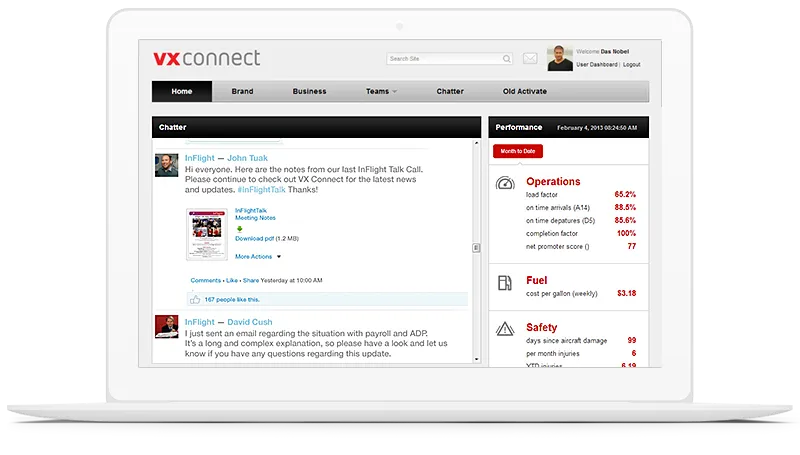Click the search magnifier icon
Screen dimensions: 800x455
tap(507, 59)
